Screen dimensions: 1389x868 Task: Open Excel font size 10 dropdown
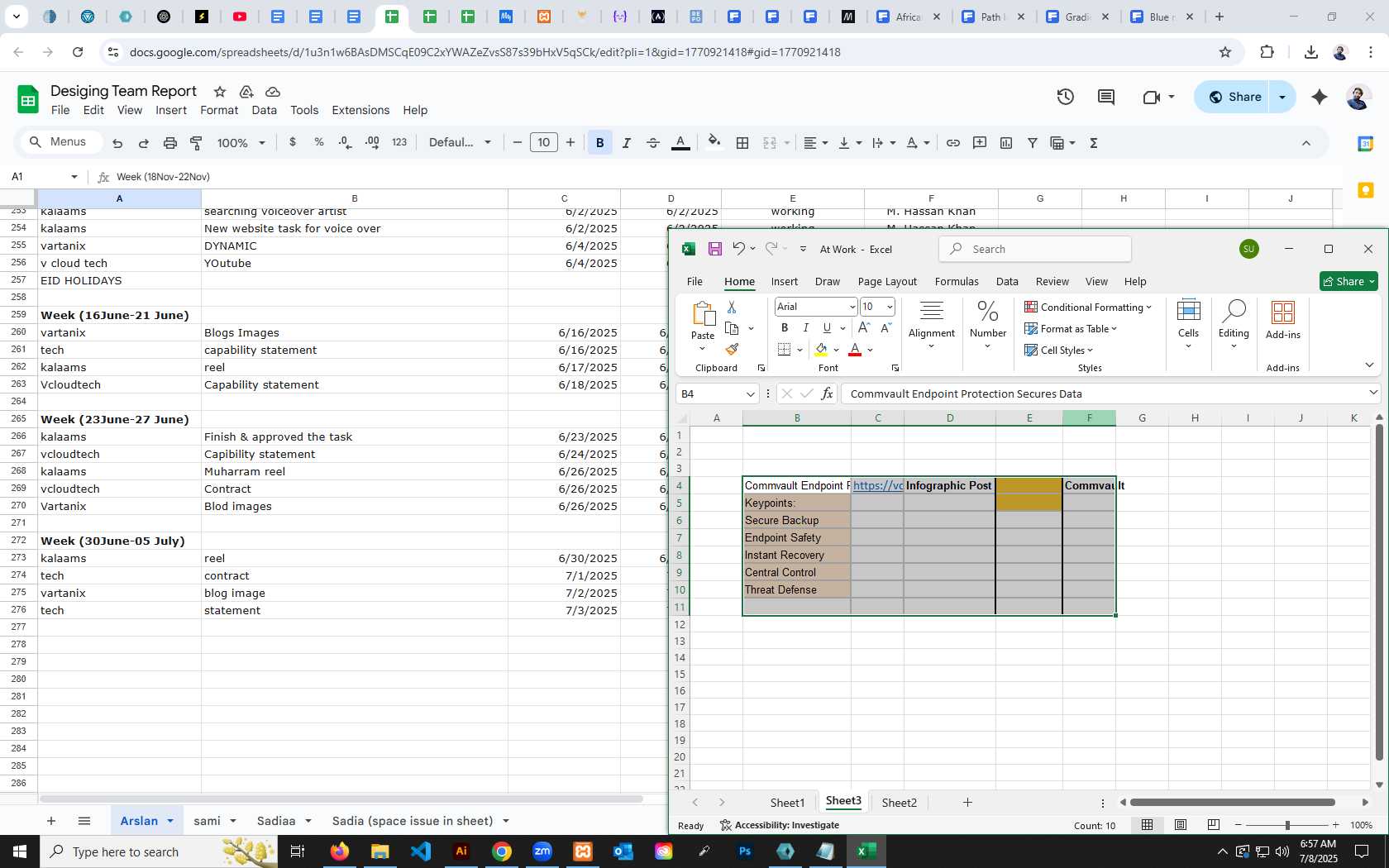tap(890, 307)
